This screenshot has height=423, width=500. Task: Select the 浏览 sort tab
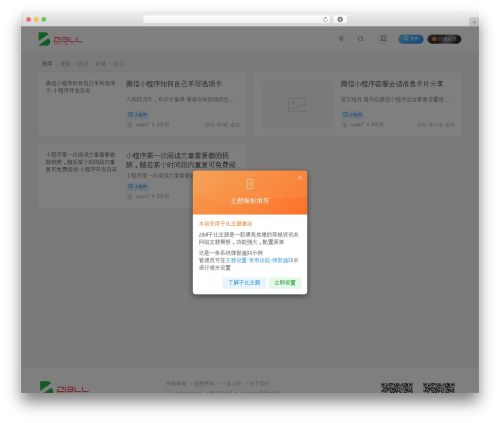coord(83,64)
